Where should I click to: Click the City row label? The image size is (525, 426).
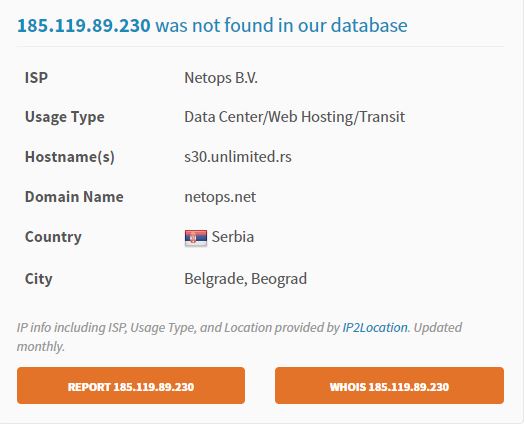click(39, 279)
